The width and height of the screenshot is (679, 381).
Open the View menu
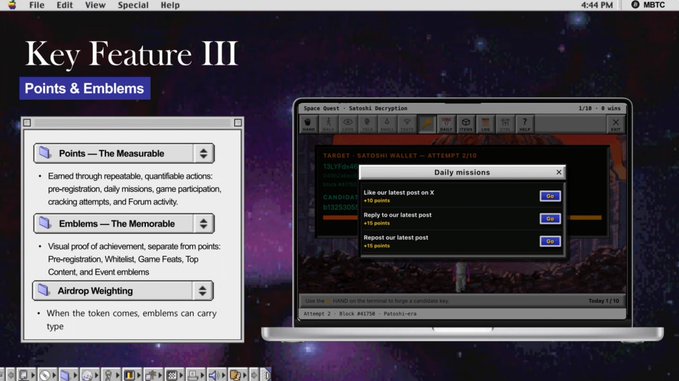(x=95, y=5)
